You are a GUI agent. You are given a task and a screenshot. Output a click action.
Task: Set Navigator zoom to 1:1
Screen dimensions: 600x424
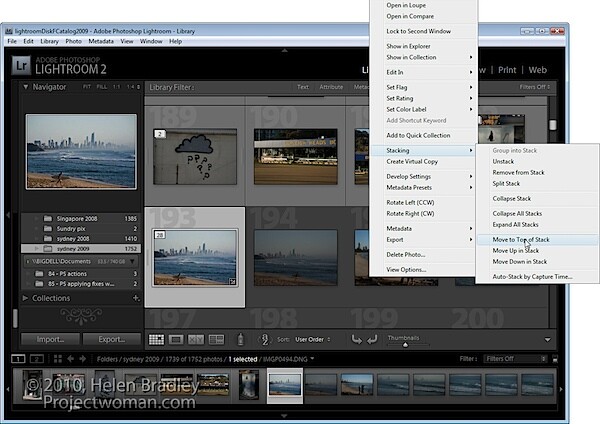pyautogui.click(x=116, y=87)
